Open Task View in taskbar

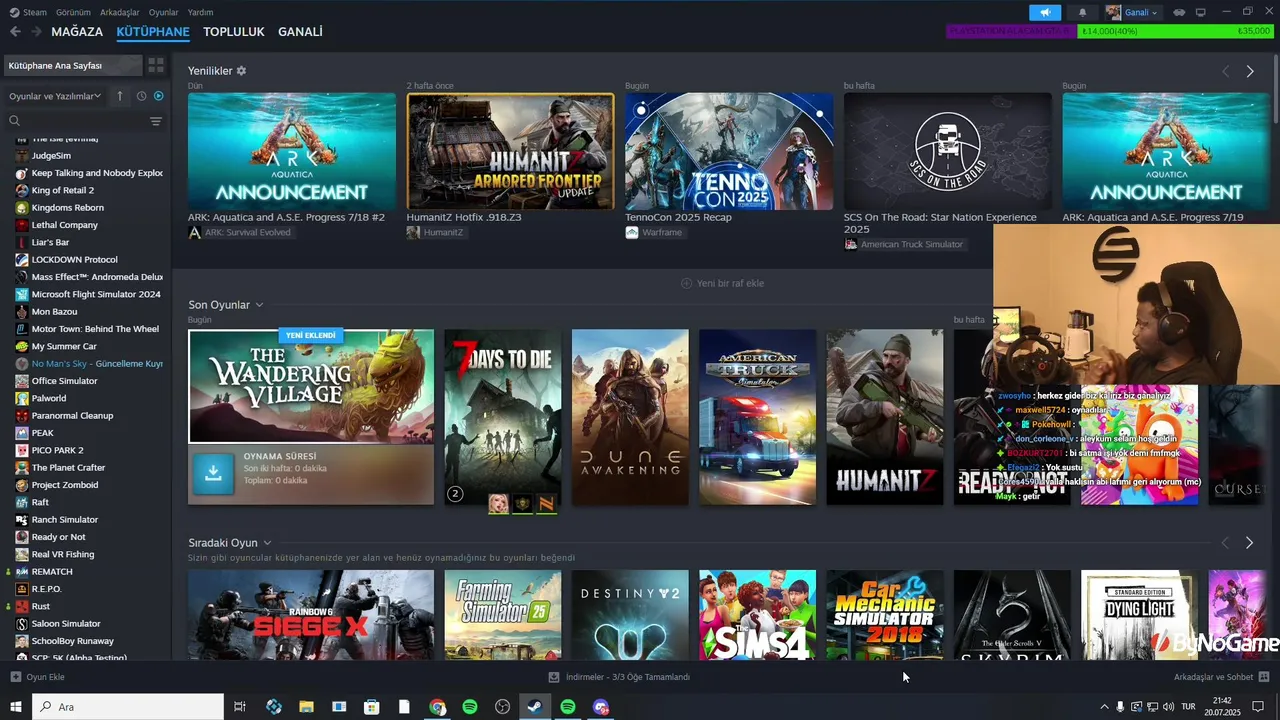pos(240,707)
